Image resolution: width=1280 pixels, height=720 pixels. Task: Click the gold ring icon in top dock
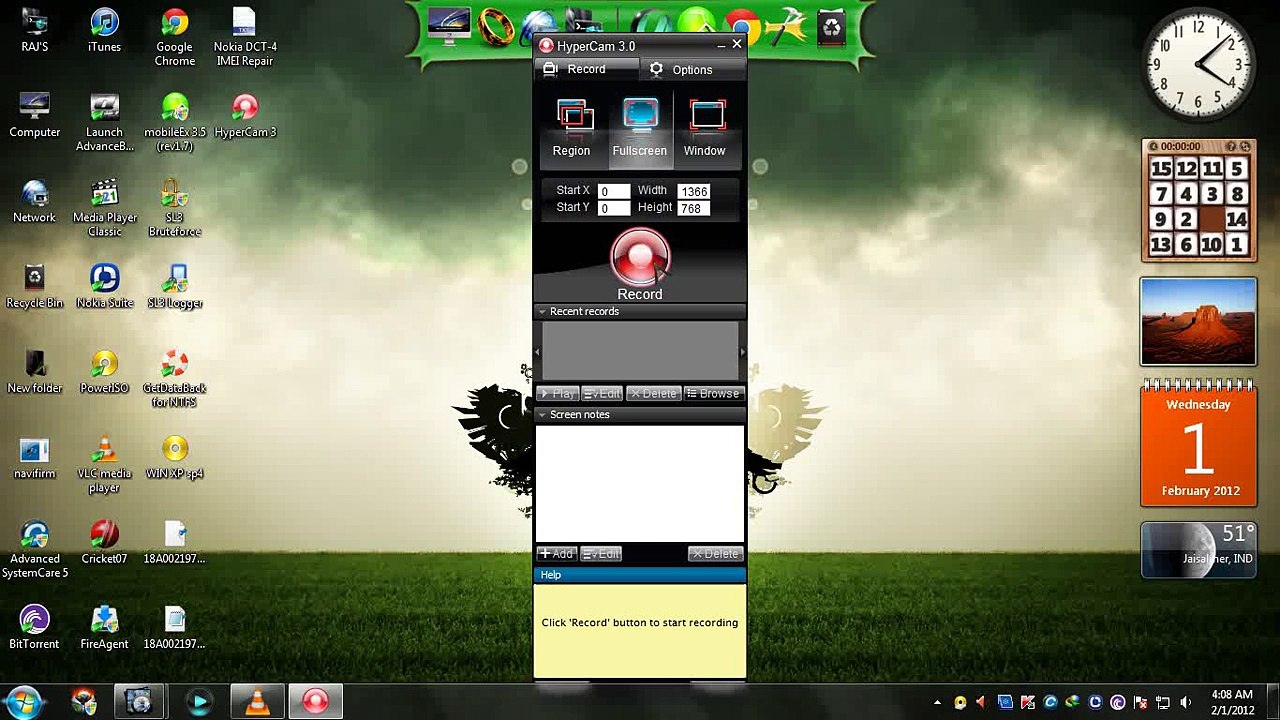(x=496, y=27)
